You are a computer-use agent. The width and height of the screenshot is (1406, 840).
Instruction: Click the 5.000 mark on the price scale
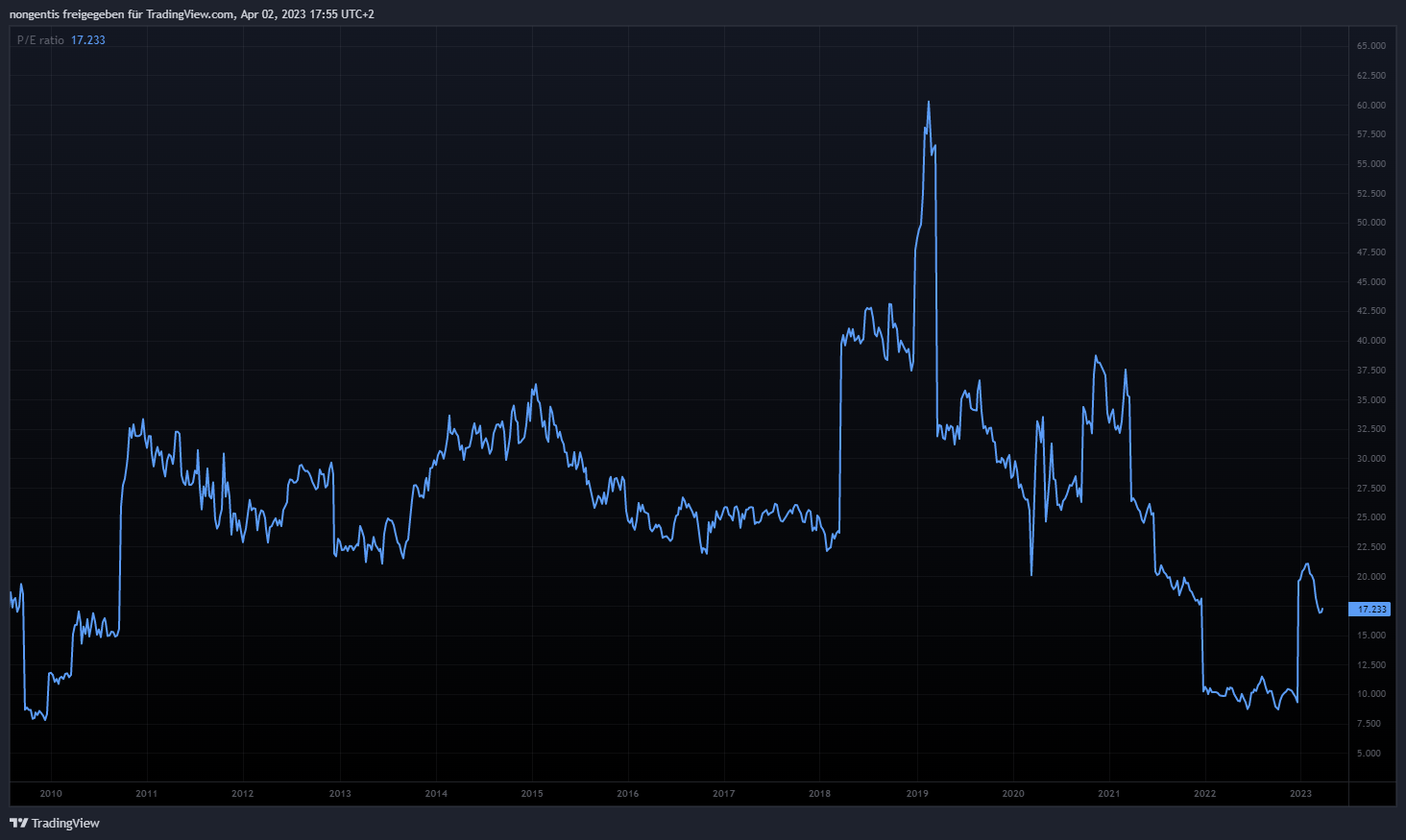[x=1370, y=754]
